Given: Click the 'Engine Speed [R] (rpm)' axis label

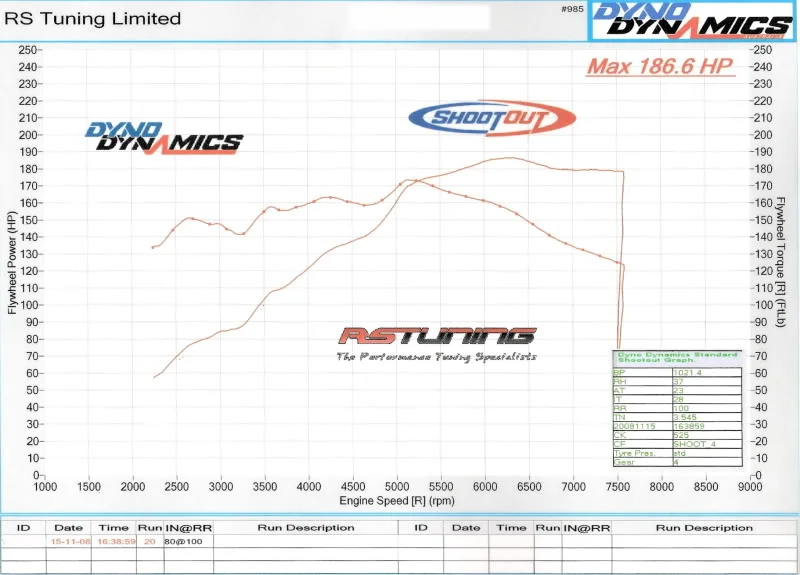Looking at the screenshot, I should click(397, 501).
